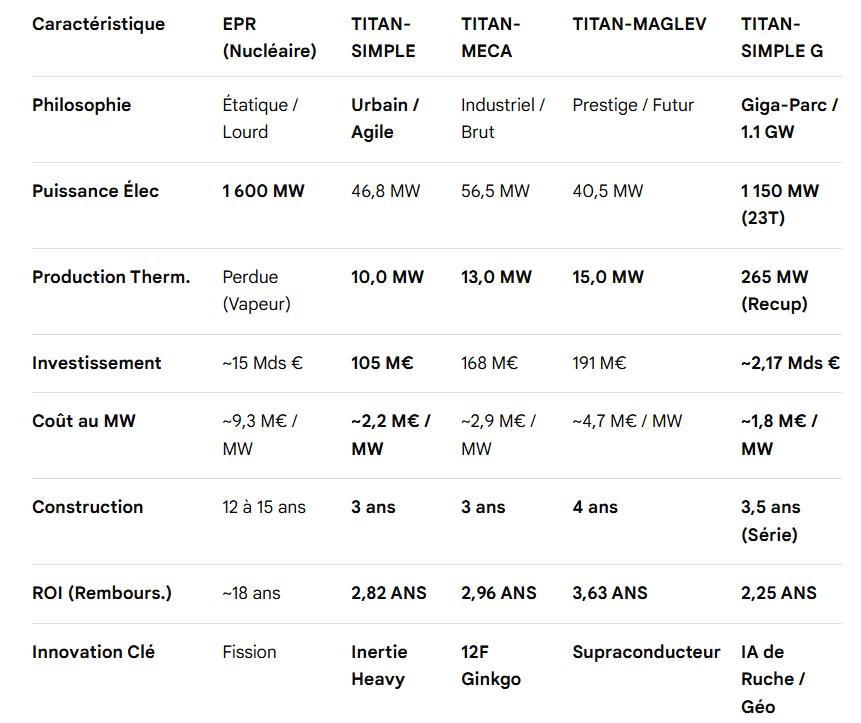This screenshot has width=861, height=723.
Task: Select the Innovation Clé row label
Action: pos(93,652)
